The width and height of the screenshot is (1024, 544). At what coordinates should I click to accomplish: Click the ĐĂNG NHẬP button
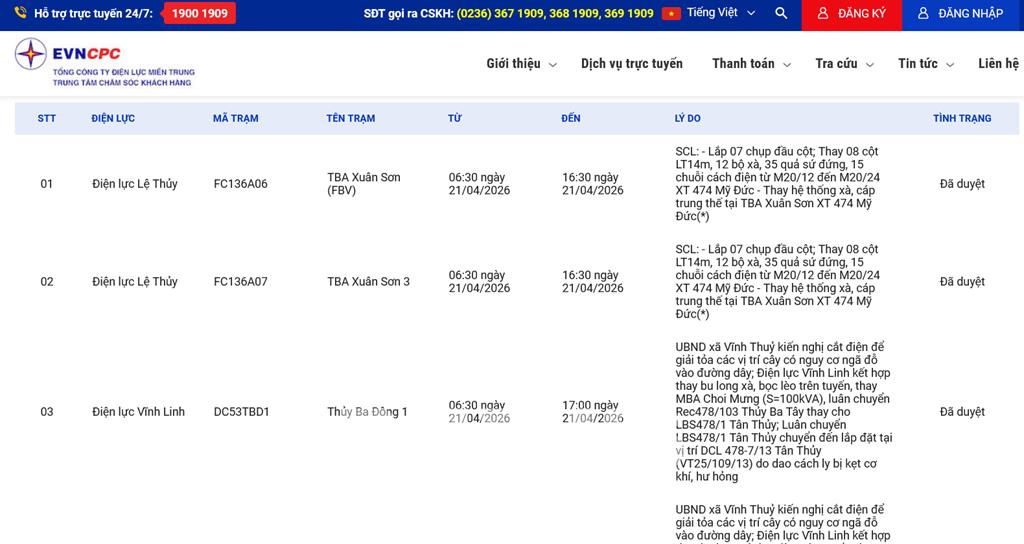pos(961,14)
